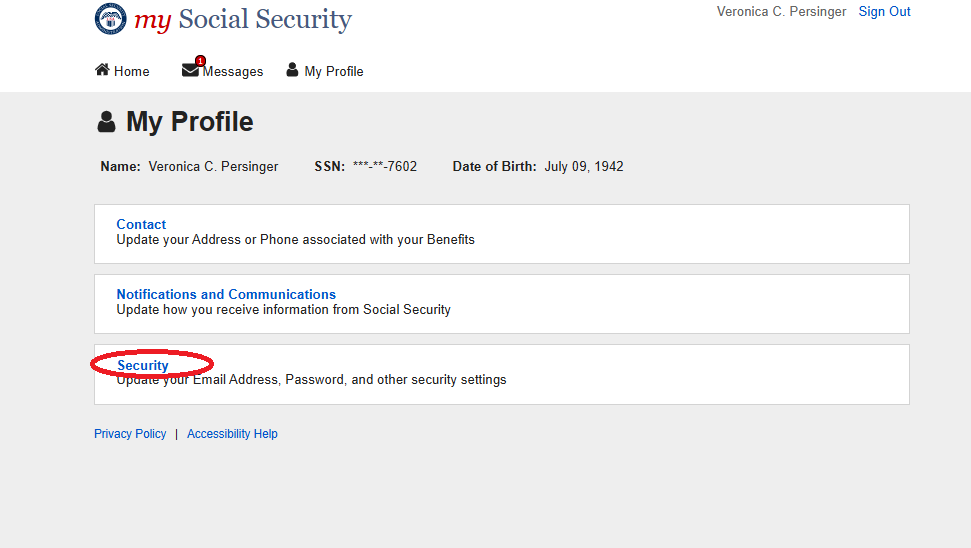Click the masked SSN value
This screenshot has height=548, width=971.
[x=385, y=167]
